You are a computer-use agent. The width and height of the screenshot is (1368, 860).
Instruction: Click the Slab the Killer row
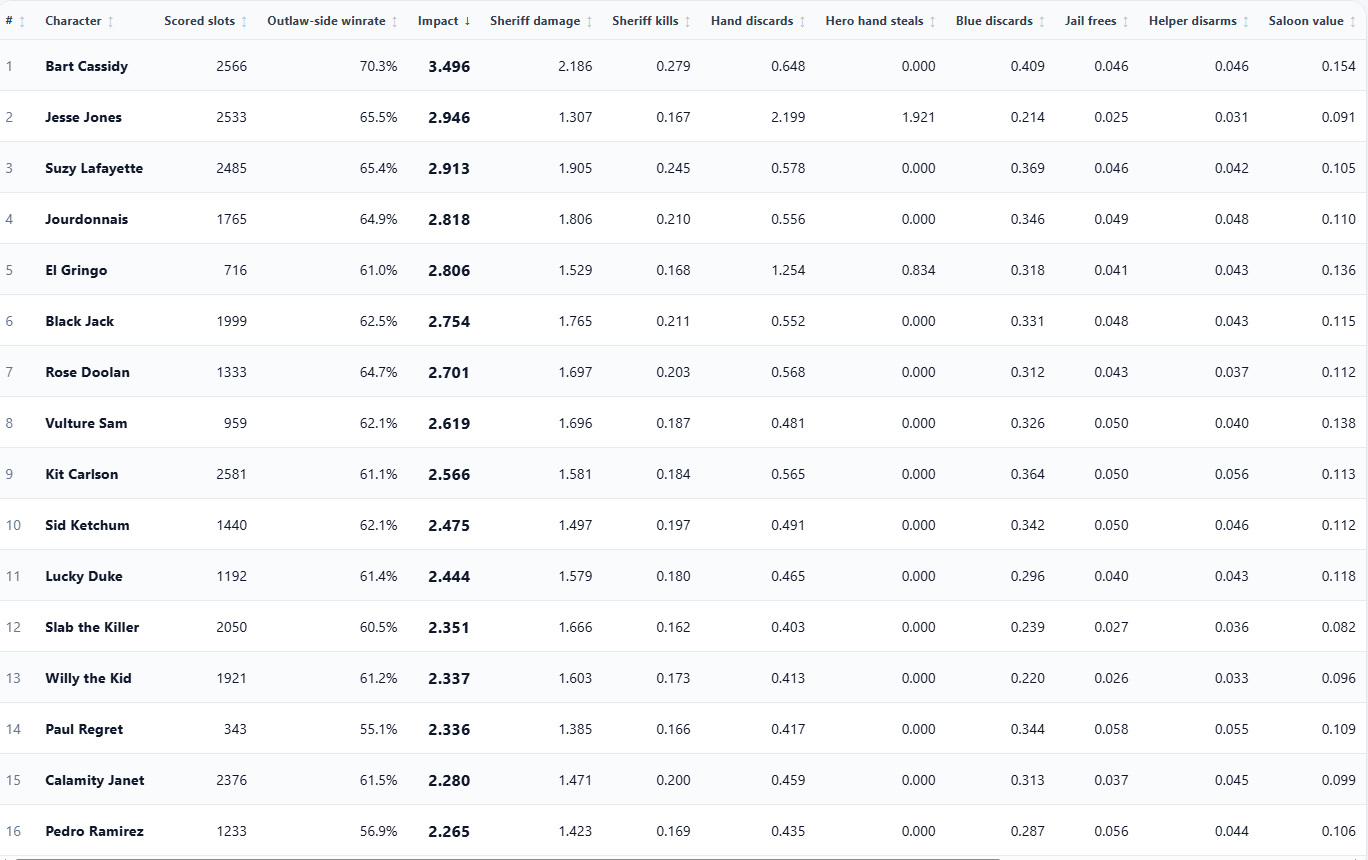tap(684, 627)
